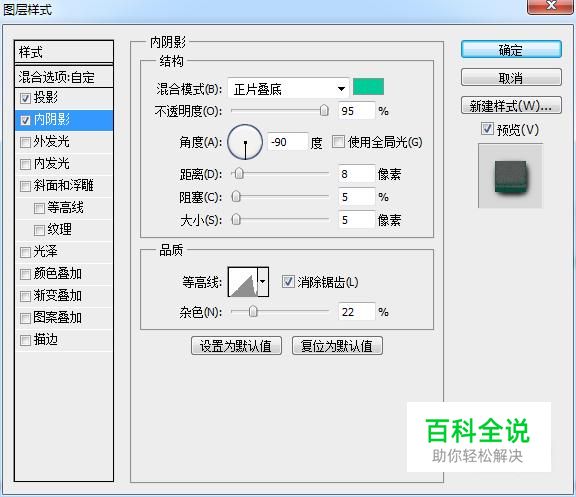
Task: Toggle the 预览 preview checkbox
Action: pos(487,129)
